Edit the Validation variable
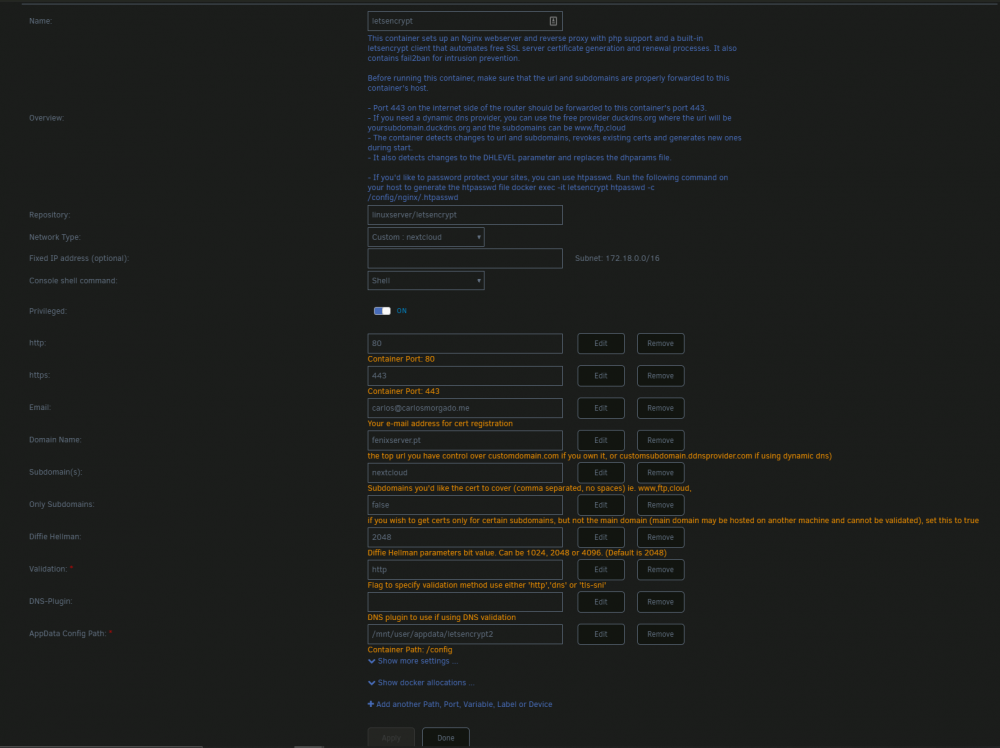Screen dimensions: 1000x748 point(601,570)
